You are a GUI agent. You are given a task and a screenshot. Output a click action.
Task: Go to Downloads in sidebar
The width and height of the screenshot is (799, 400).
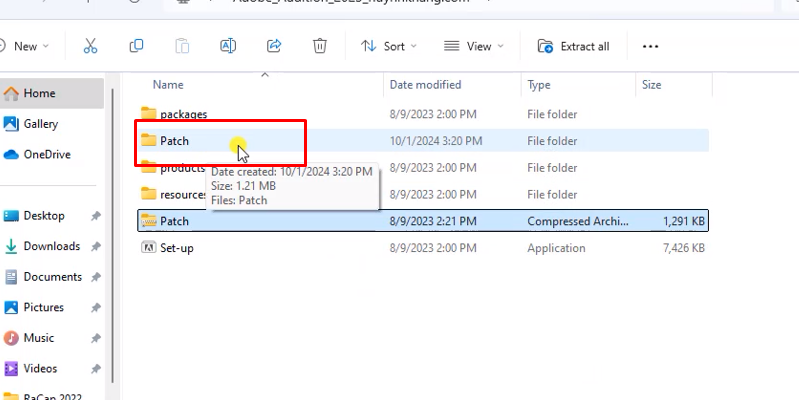(51, 246)
